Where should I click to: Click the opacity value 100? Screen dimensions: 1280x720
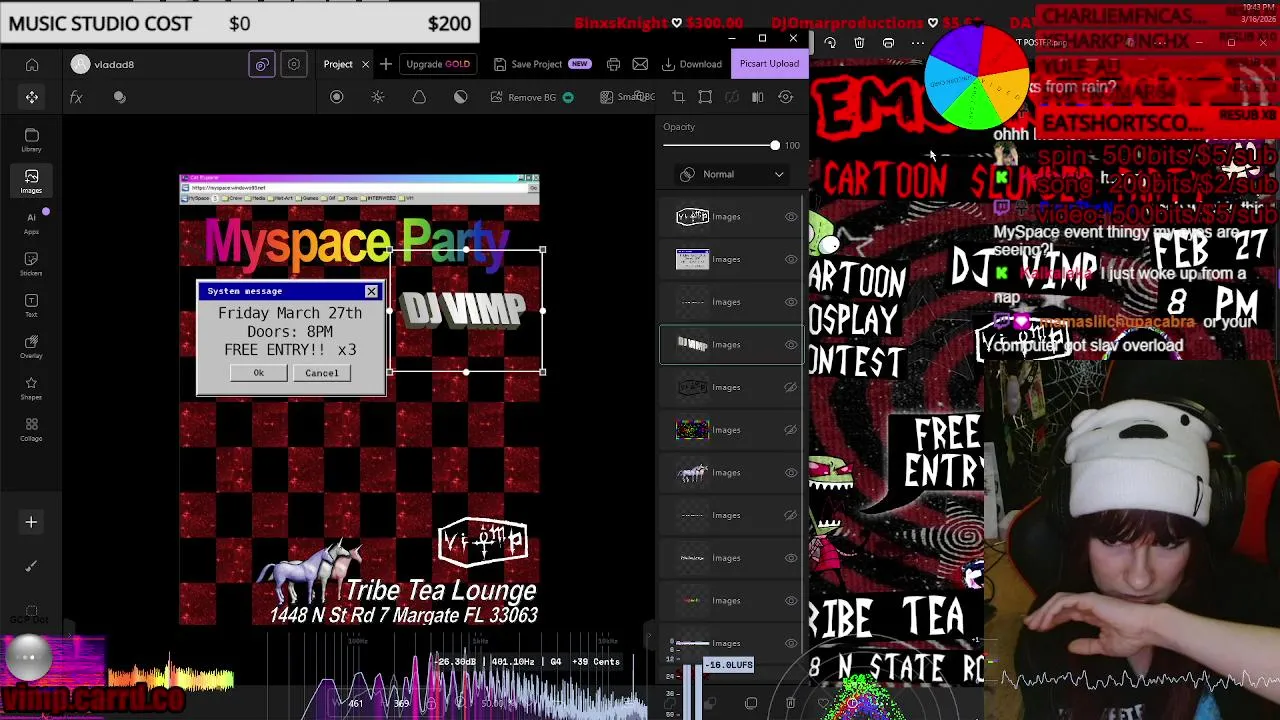792,146
